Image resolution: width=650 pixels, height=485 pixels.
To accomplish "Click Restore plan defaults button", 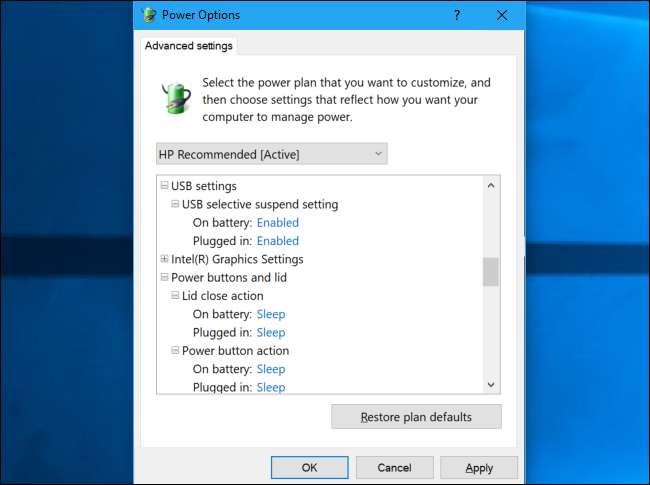I will (x=416, y=416).
